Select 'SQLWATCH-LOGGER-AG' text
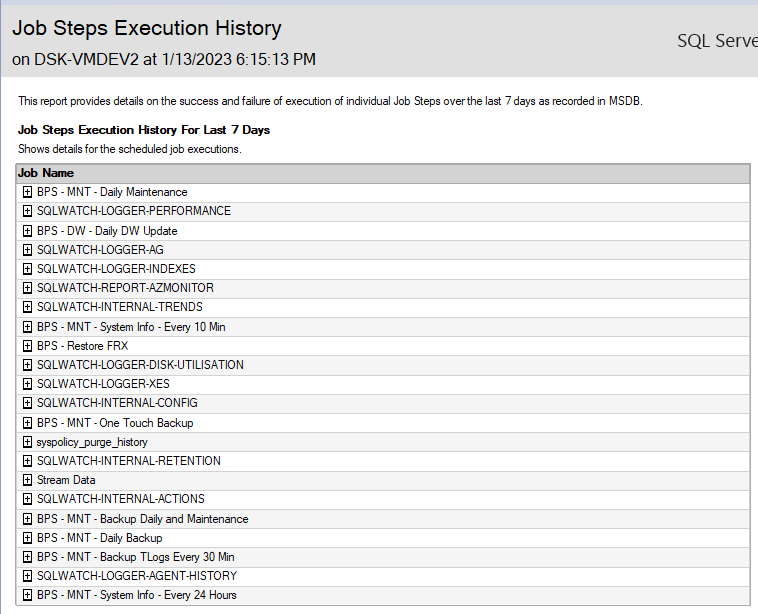758x614 pixels. click(101, 250)
